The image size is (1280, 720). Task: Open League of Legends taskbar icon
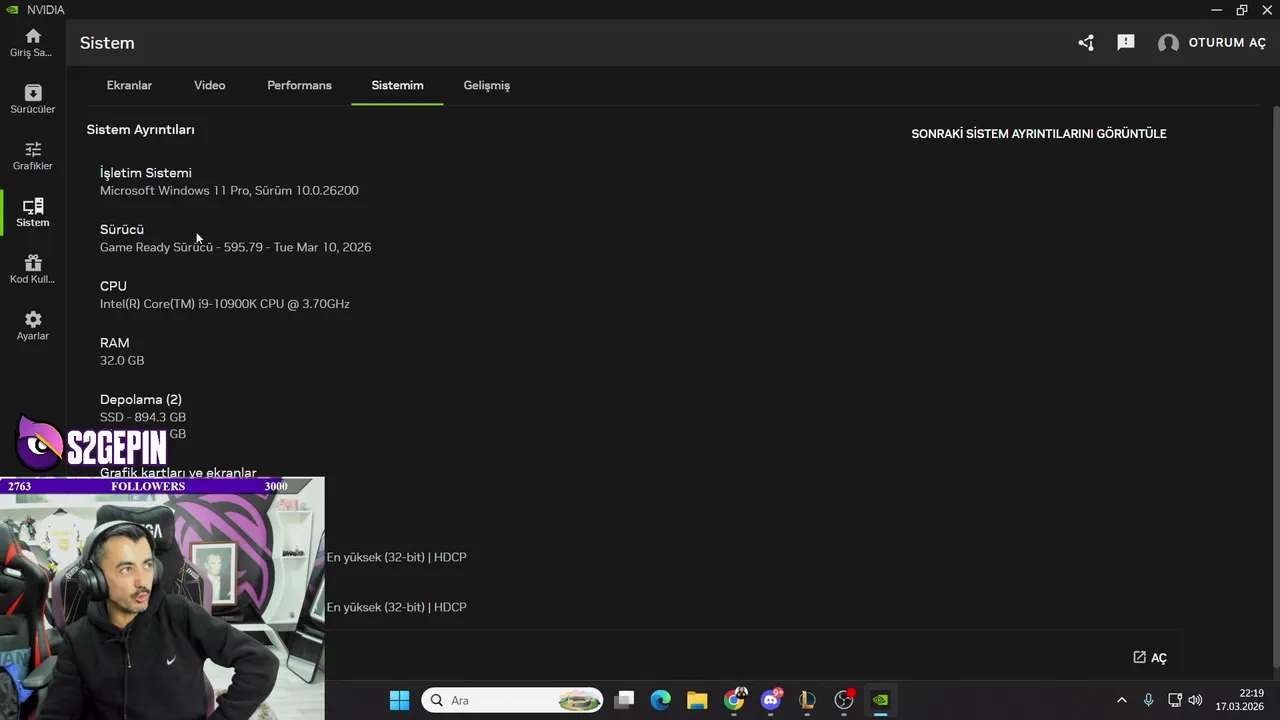(807, 700)
